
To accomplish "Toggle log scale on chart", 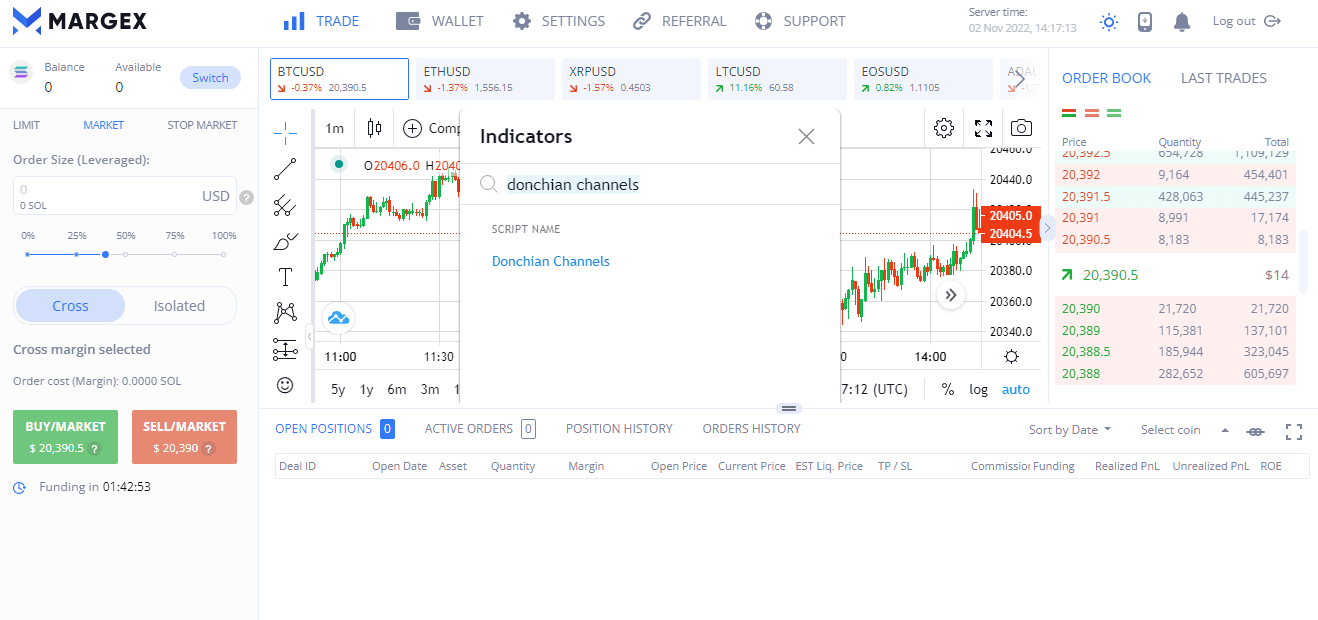I will coord(978,389).
